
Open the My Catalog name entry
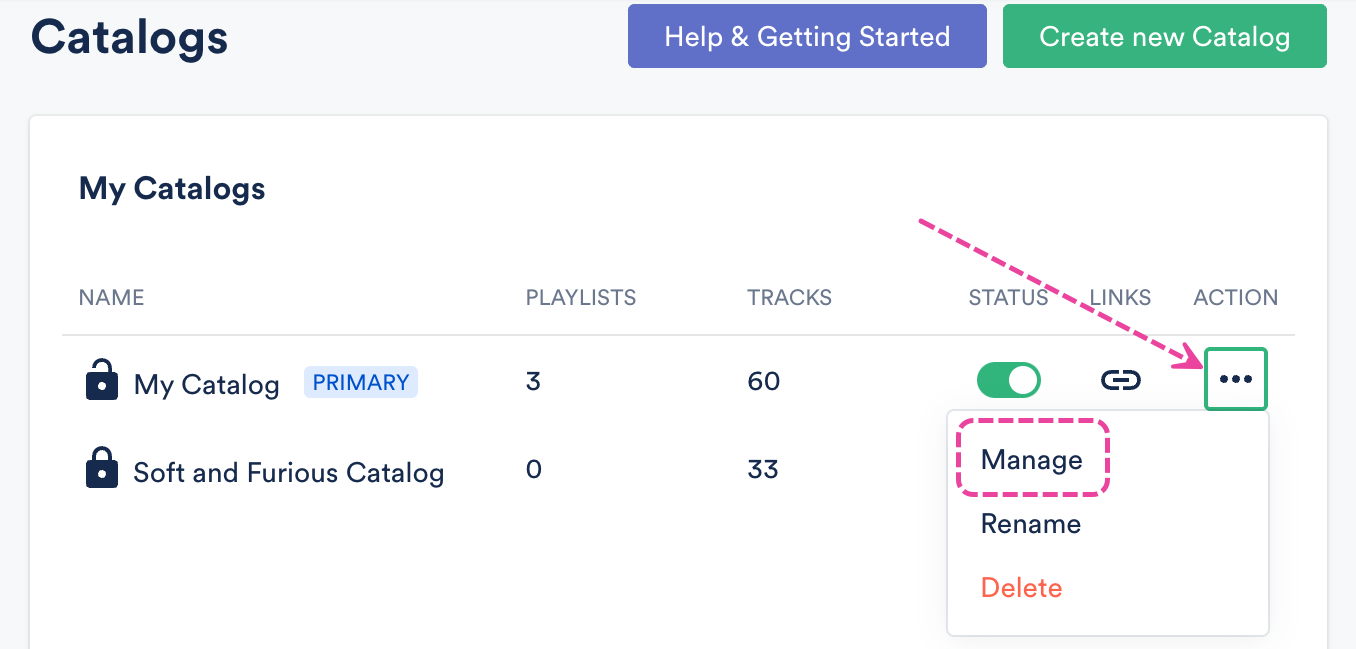click(x=207, y=384)
